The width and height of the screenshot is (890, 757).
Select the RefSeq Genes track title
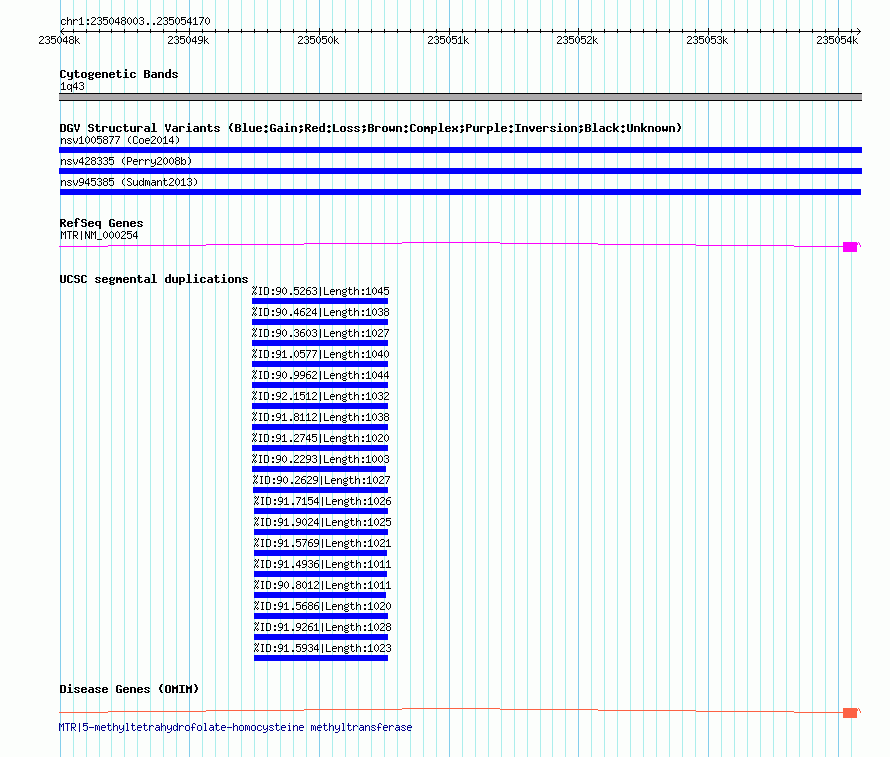point(102,224)
